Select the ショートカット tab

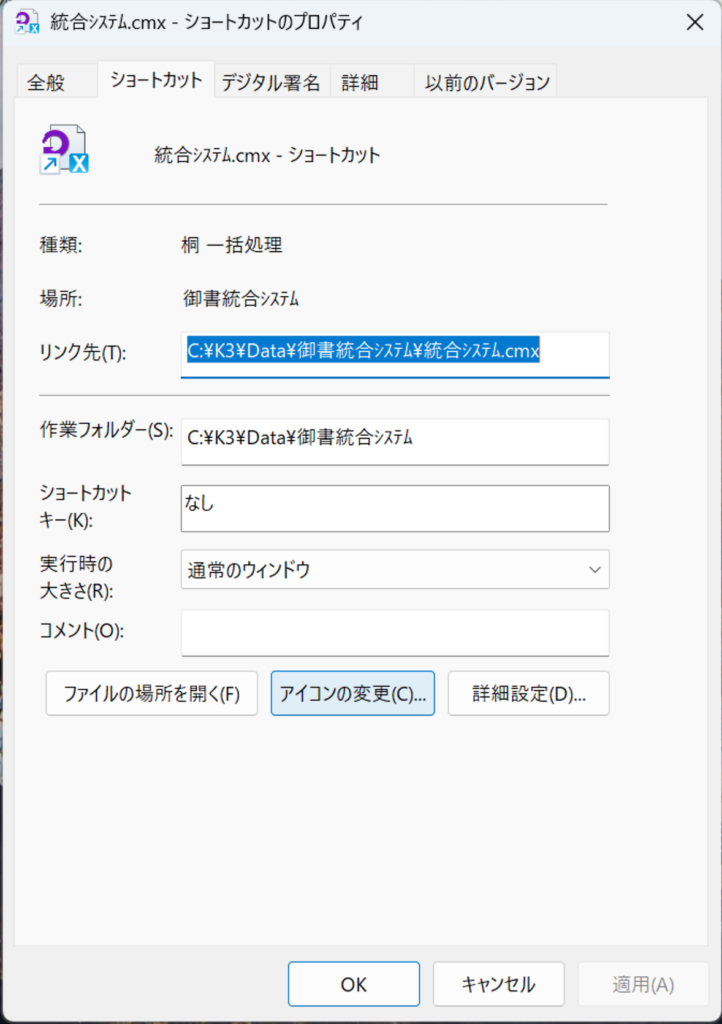156,80
